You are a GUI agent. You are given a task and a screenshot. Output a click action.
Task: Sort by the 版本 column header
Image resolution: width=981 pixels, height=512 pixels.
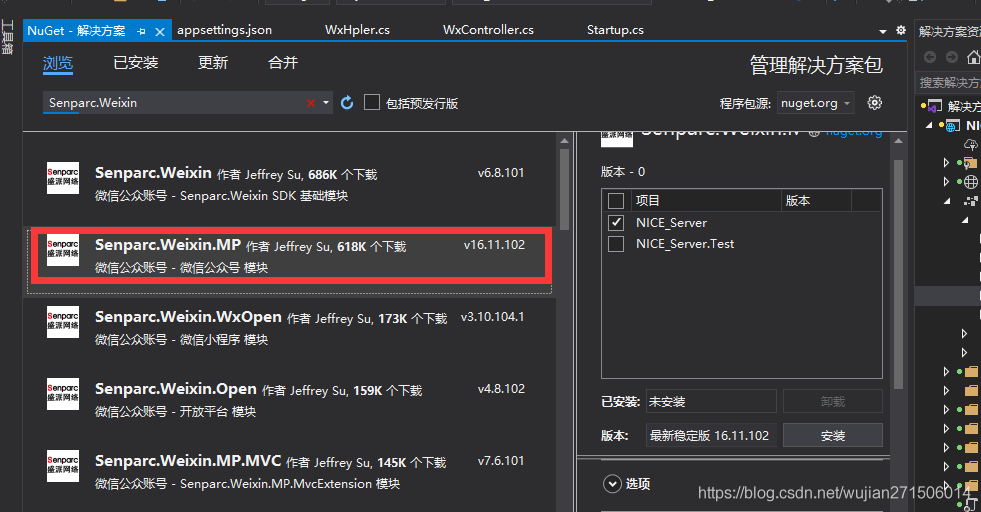click(x=816, y=201)
